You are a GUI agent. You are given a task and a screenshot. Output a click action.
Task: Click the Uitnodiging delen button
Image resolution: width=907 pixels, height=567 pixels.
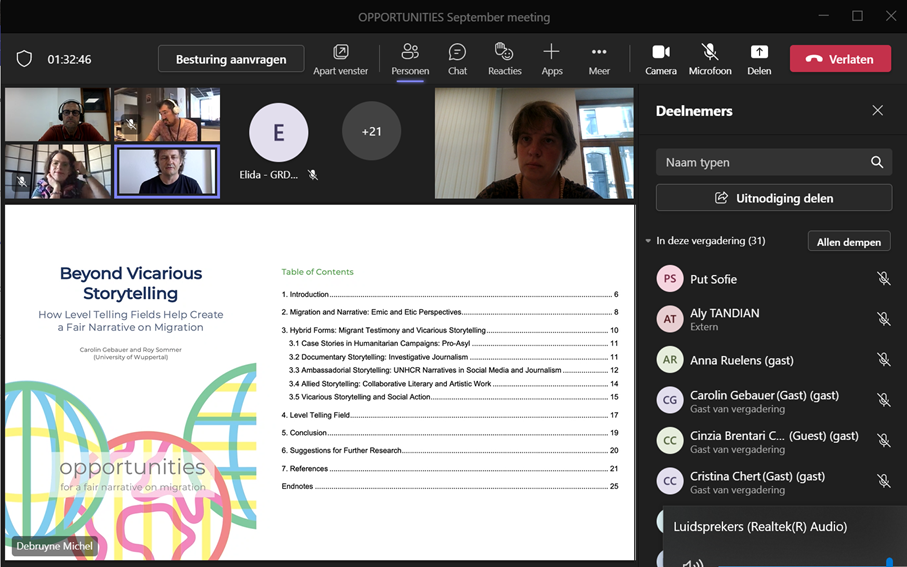773,198
